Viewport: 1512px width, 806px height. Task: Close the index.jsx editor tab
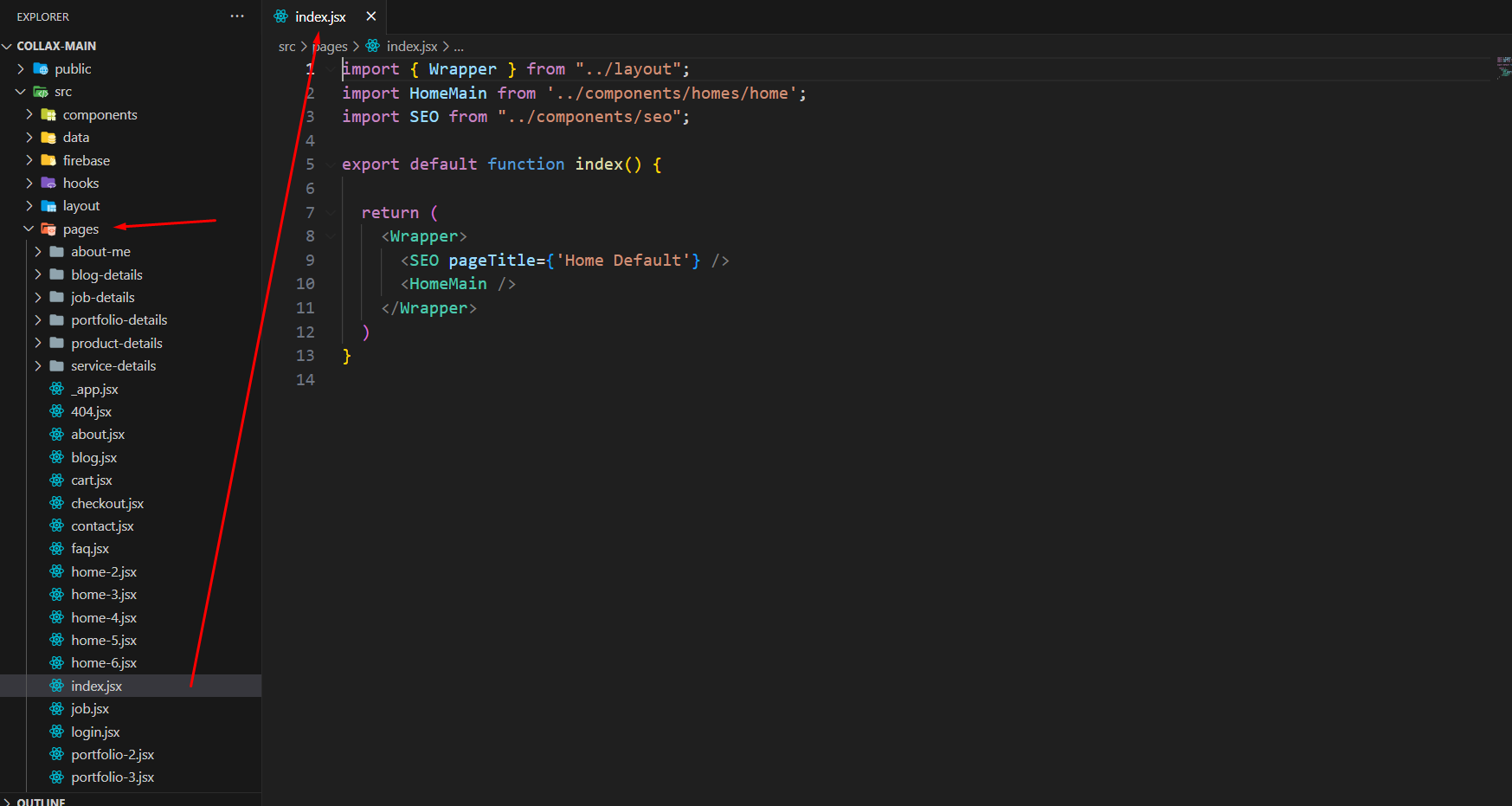click(x=371, y=16)
